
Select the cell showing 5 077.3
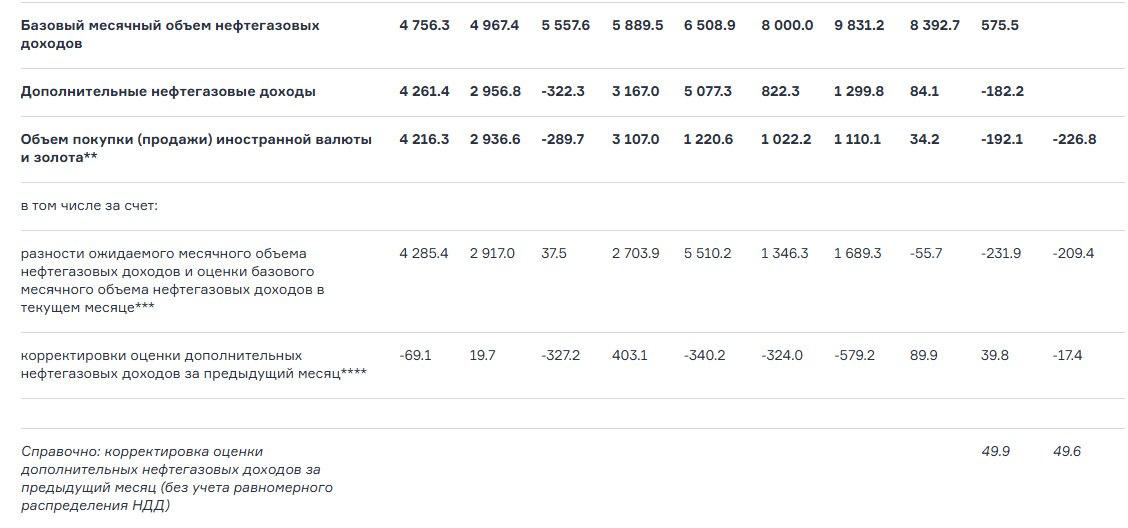(x=708, y=91)
